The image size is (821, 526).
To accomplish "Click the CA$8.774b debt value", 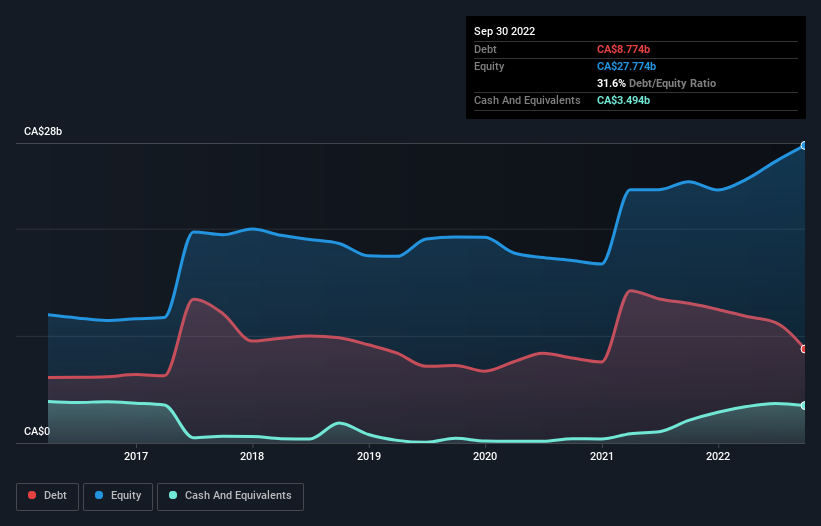I will (623, 49).
